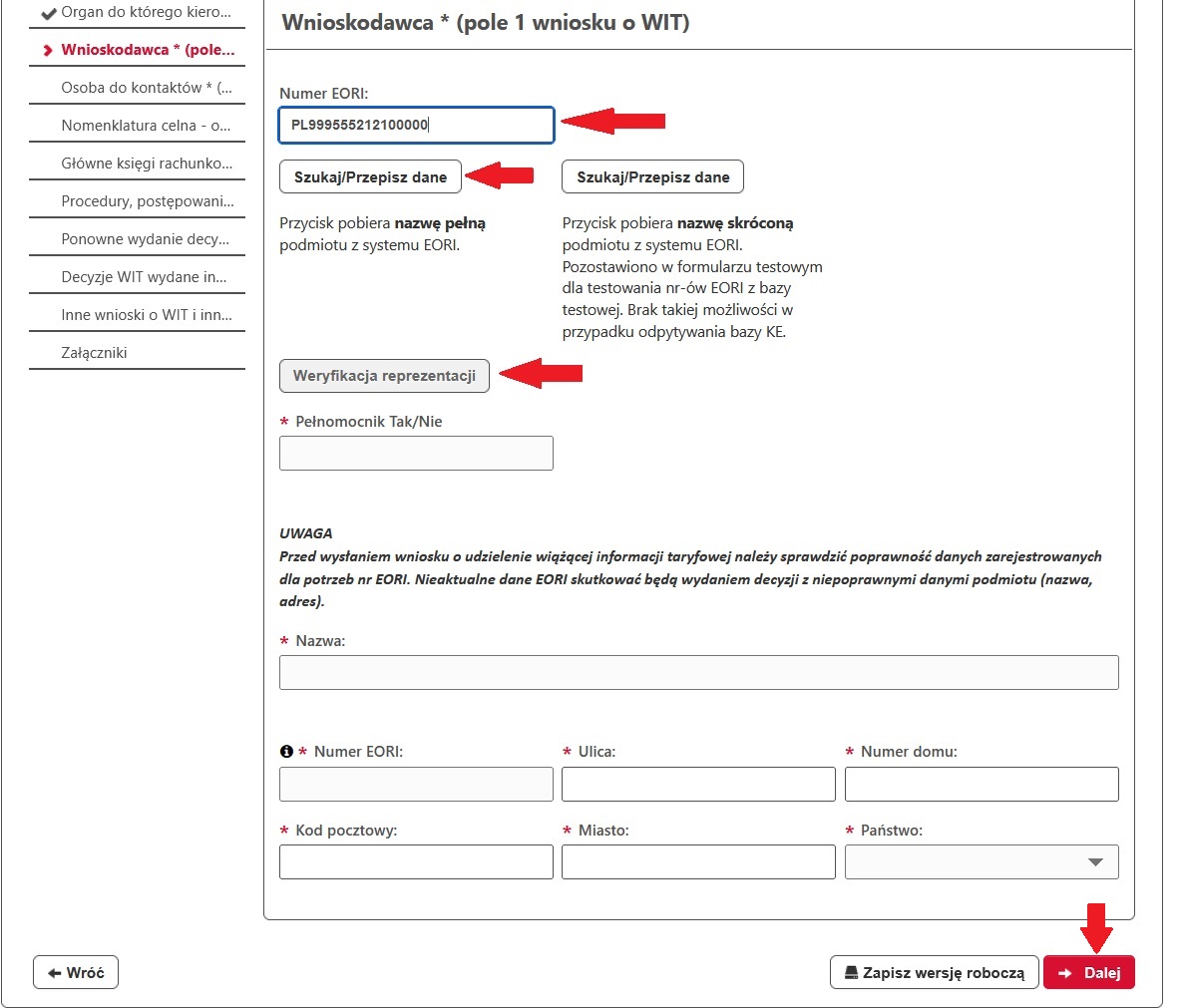
Task: Click the Pełnomocnik Tak/Nie field
Action: point(416,454)
